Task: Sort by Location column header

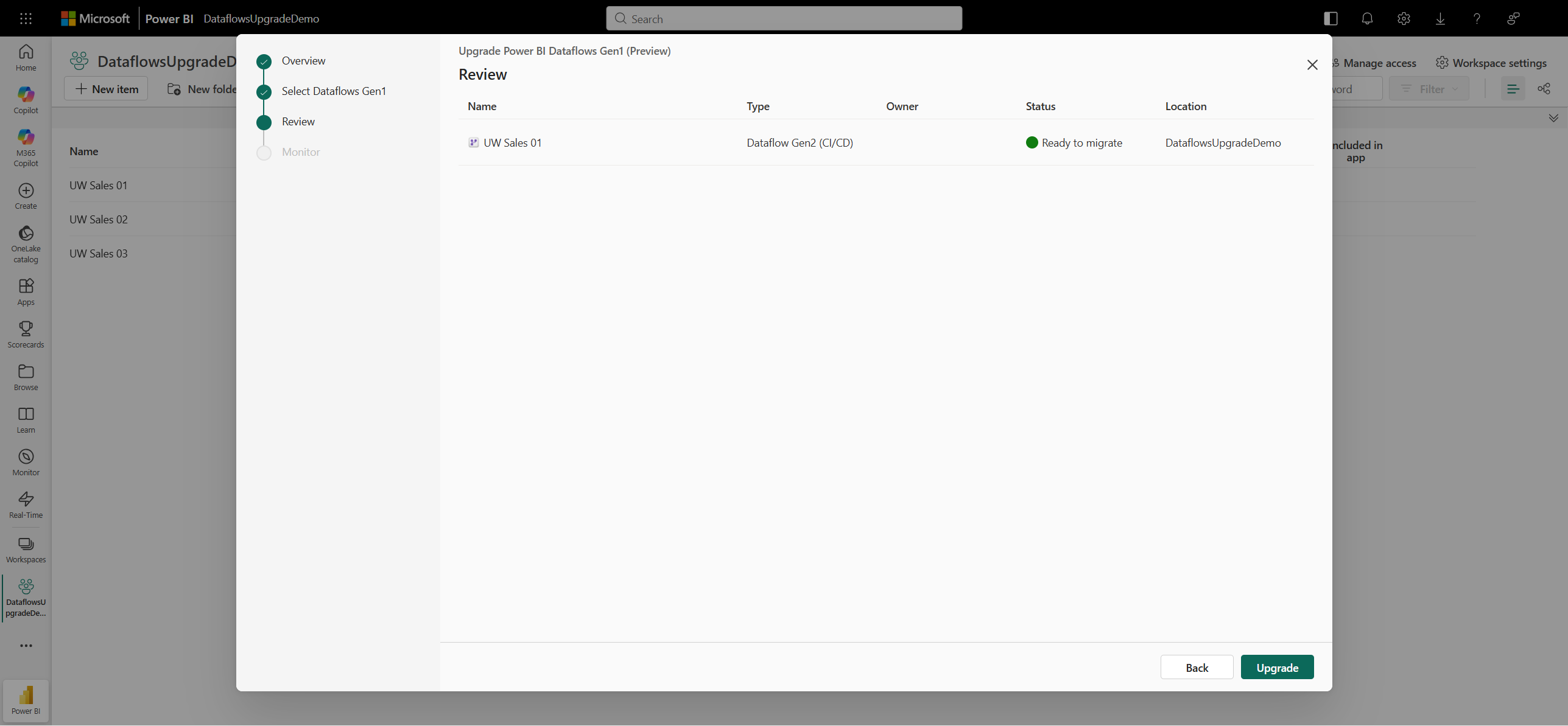Action: [1186, 106]
